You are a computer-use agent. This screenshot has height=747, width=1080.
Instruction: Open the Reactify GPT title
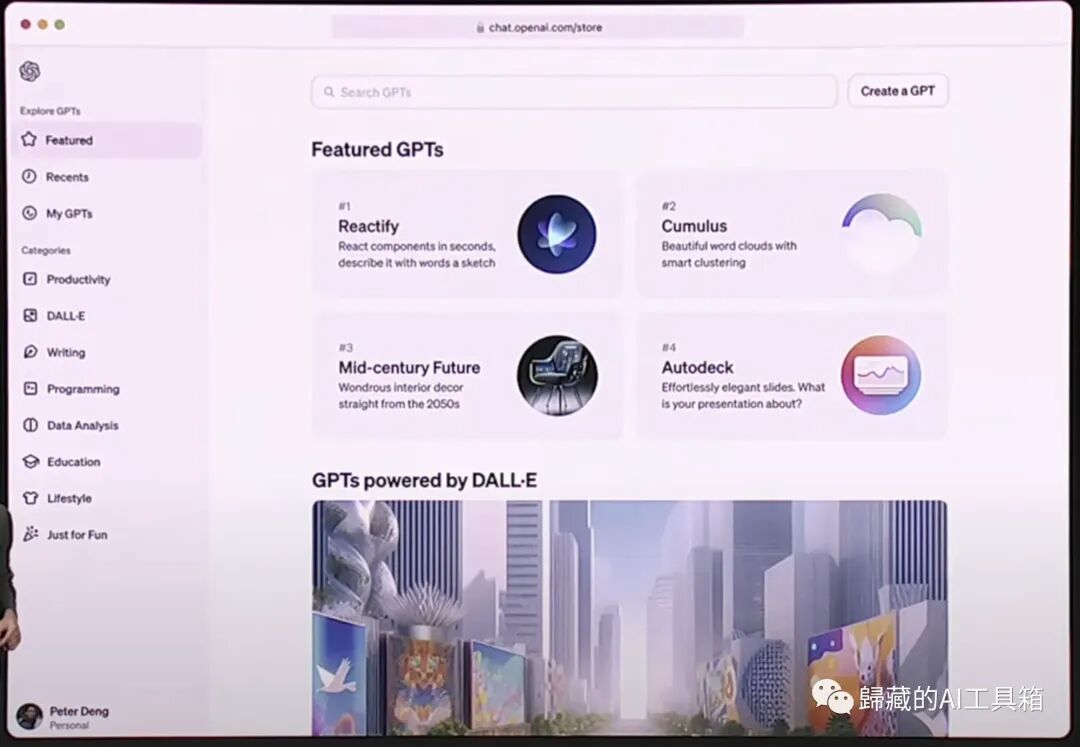[x=368, y=227]
